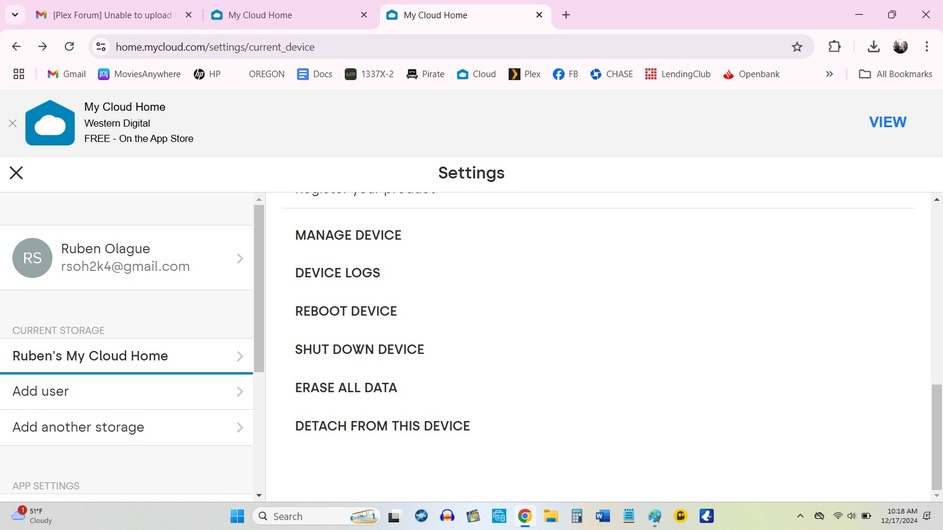943x530 pixels.
Task: Select ERASE ALL DATA
Action: 346,388
